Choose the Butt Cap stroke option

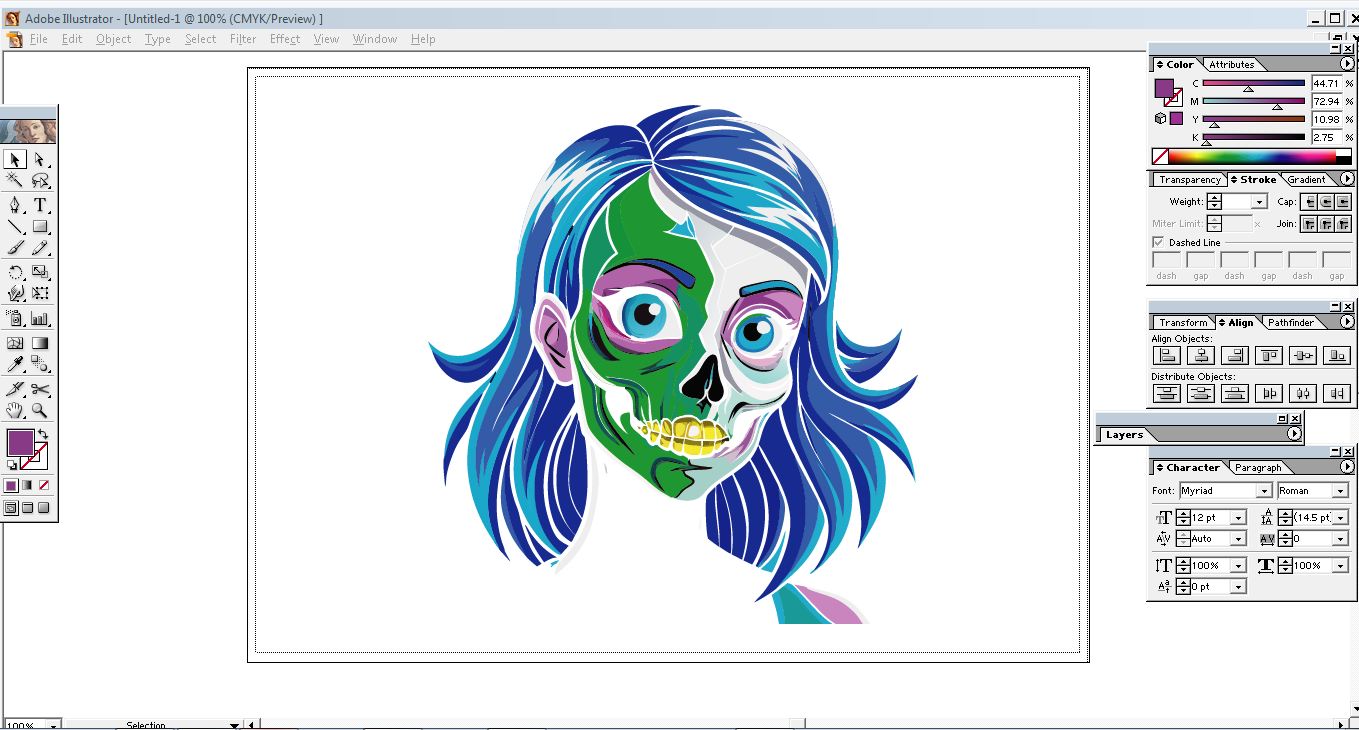[x=1309, y=202]
